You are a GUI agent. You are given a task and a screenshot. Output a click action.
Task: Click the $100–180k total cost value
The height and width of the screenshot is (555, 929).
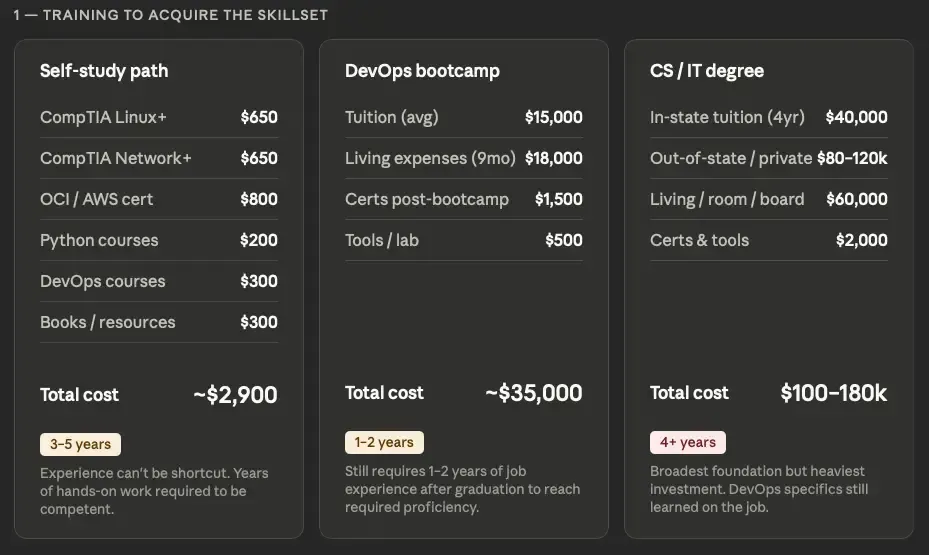833,393
